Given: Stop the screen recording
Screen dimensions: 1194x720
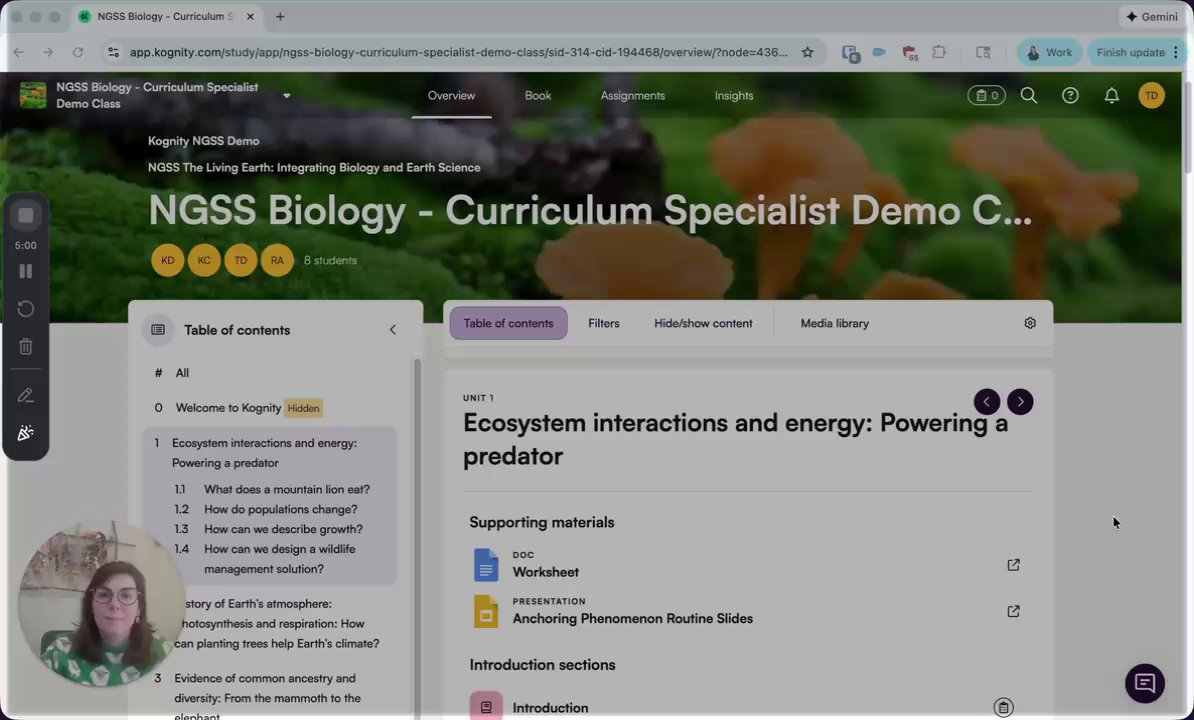Looking at the screenshot, I should coord(26,215).
